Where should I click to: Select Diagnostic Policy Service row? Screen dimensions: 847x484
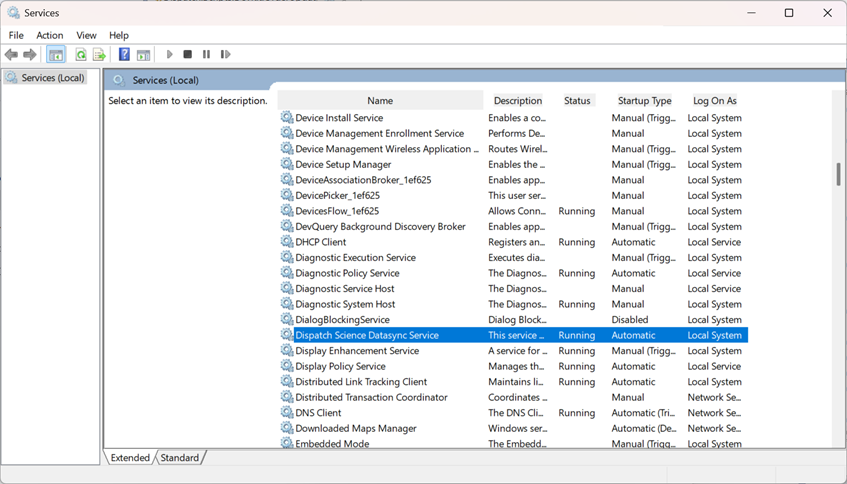tap(514, 273)
